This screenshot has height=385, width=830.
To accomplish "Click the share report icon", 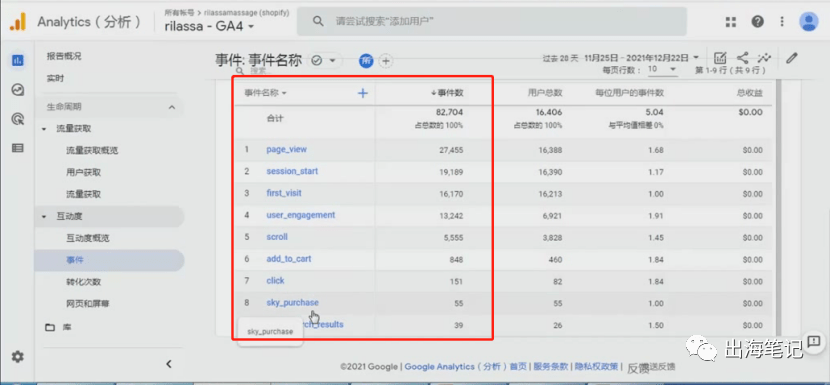I will point(743,58).
